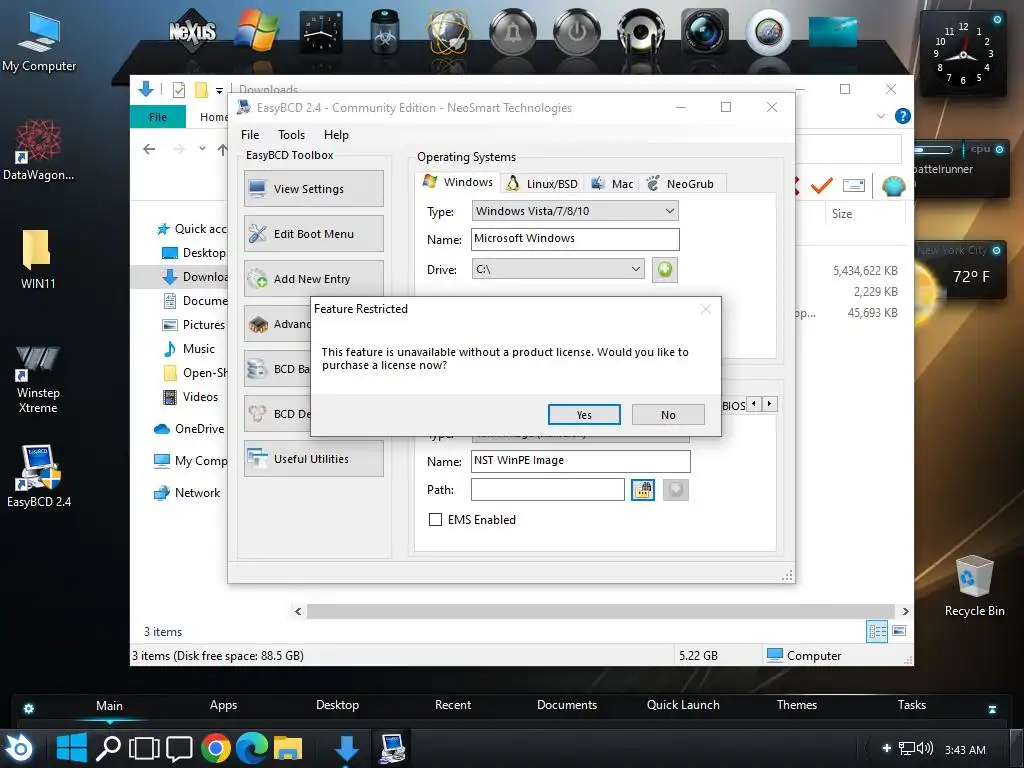The width and height of the screenshot is (1024, 768).
Task: Open Edge from taskbar
Action: (251, 748)
